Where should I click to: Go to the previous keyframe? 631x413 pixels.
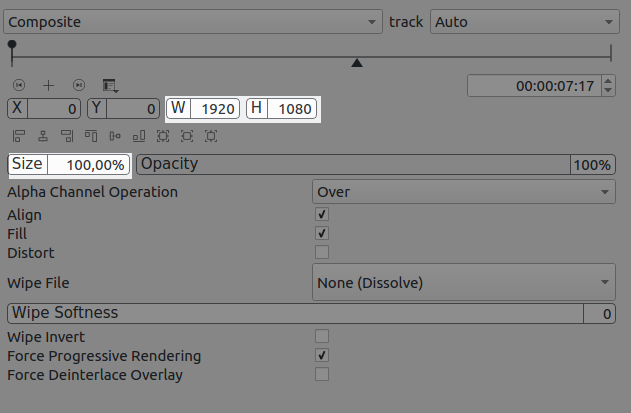click(x=18, y=85)
